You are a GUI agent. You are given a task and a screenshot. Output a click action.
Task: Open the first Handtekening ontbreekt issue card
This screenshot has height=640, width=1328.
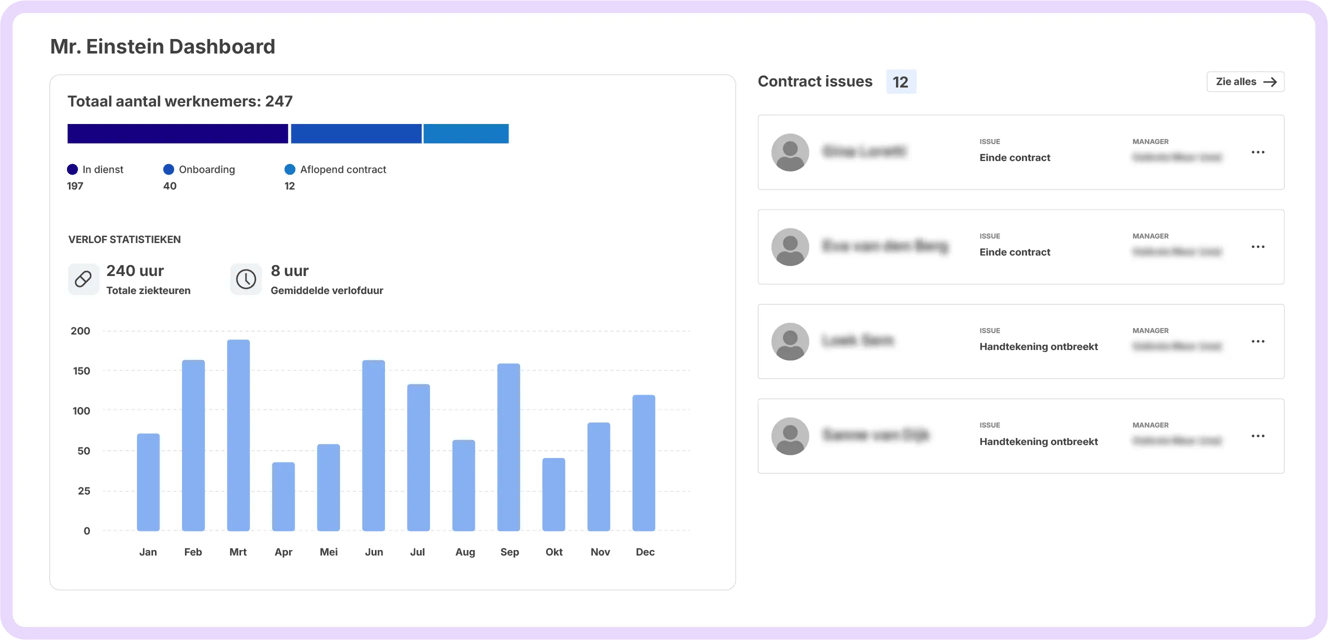pos(1021,341)
